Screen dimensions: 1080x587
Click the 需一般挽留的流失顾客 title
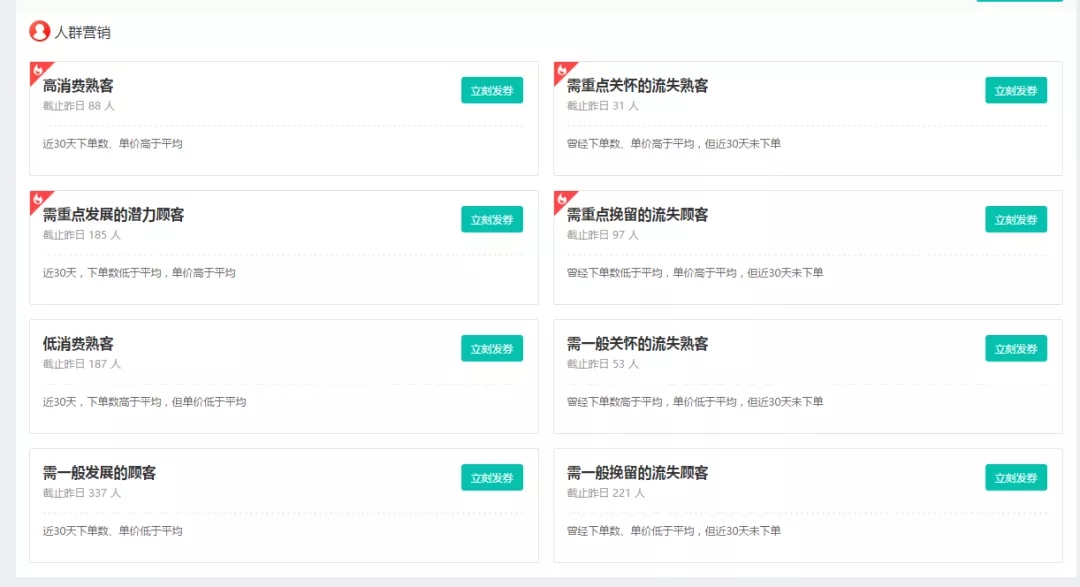click(637, 473)
